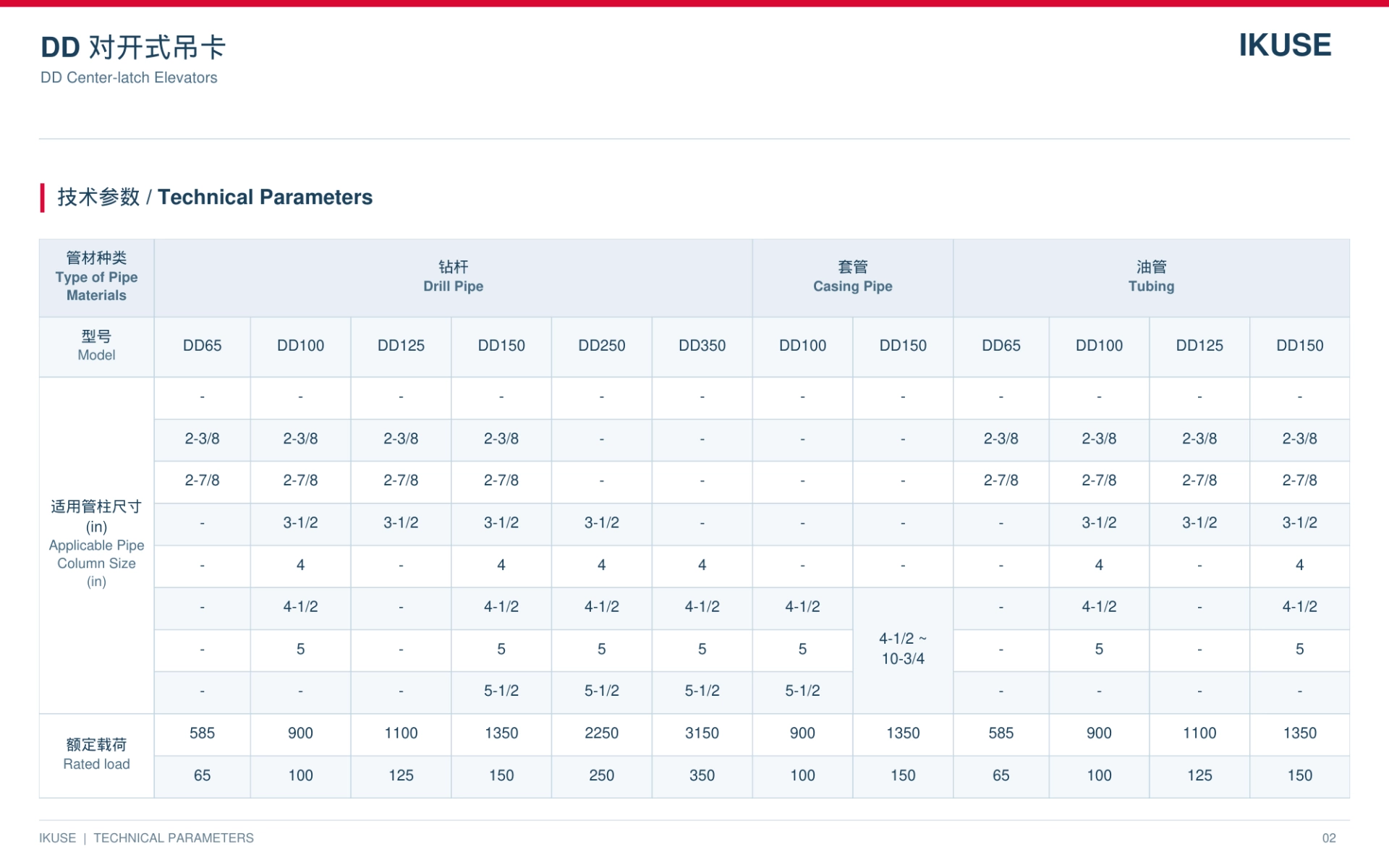
Task: Click the Drill Pipe column group header
Action: coord(453,278)
